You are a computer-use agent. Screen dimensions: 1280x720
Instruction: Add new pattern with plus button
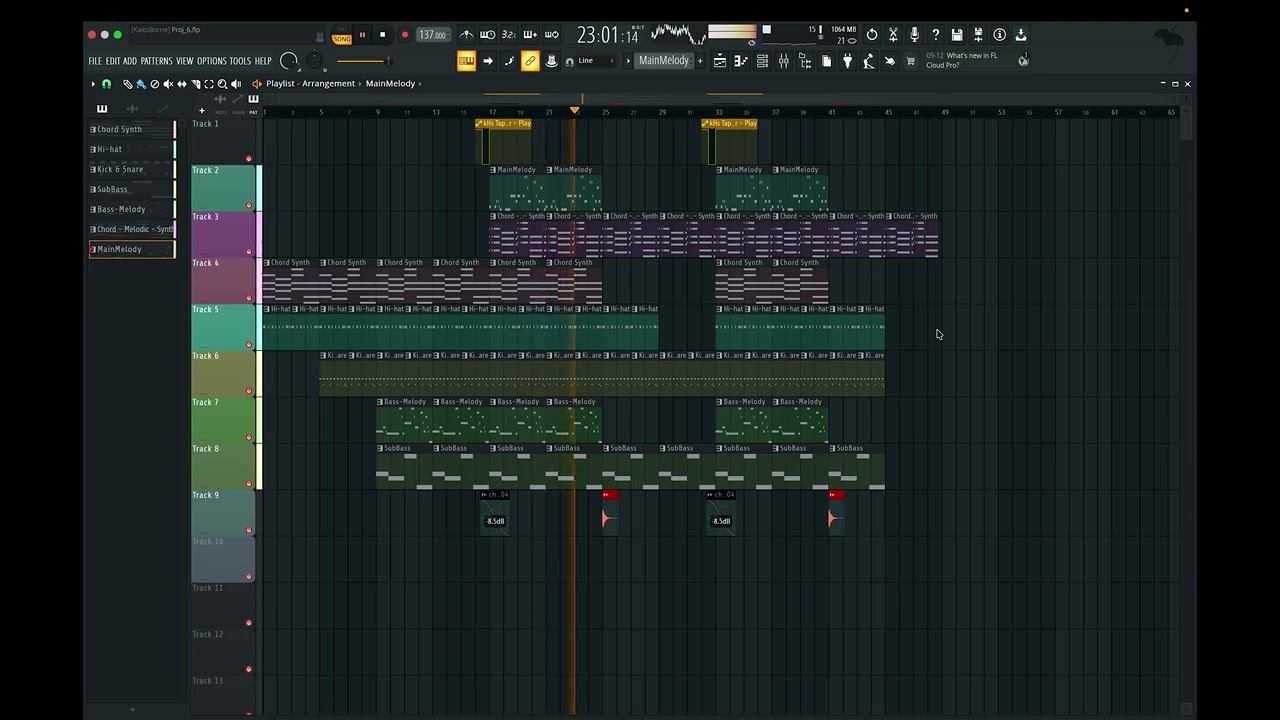[x=700, y=60]
